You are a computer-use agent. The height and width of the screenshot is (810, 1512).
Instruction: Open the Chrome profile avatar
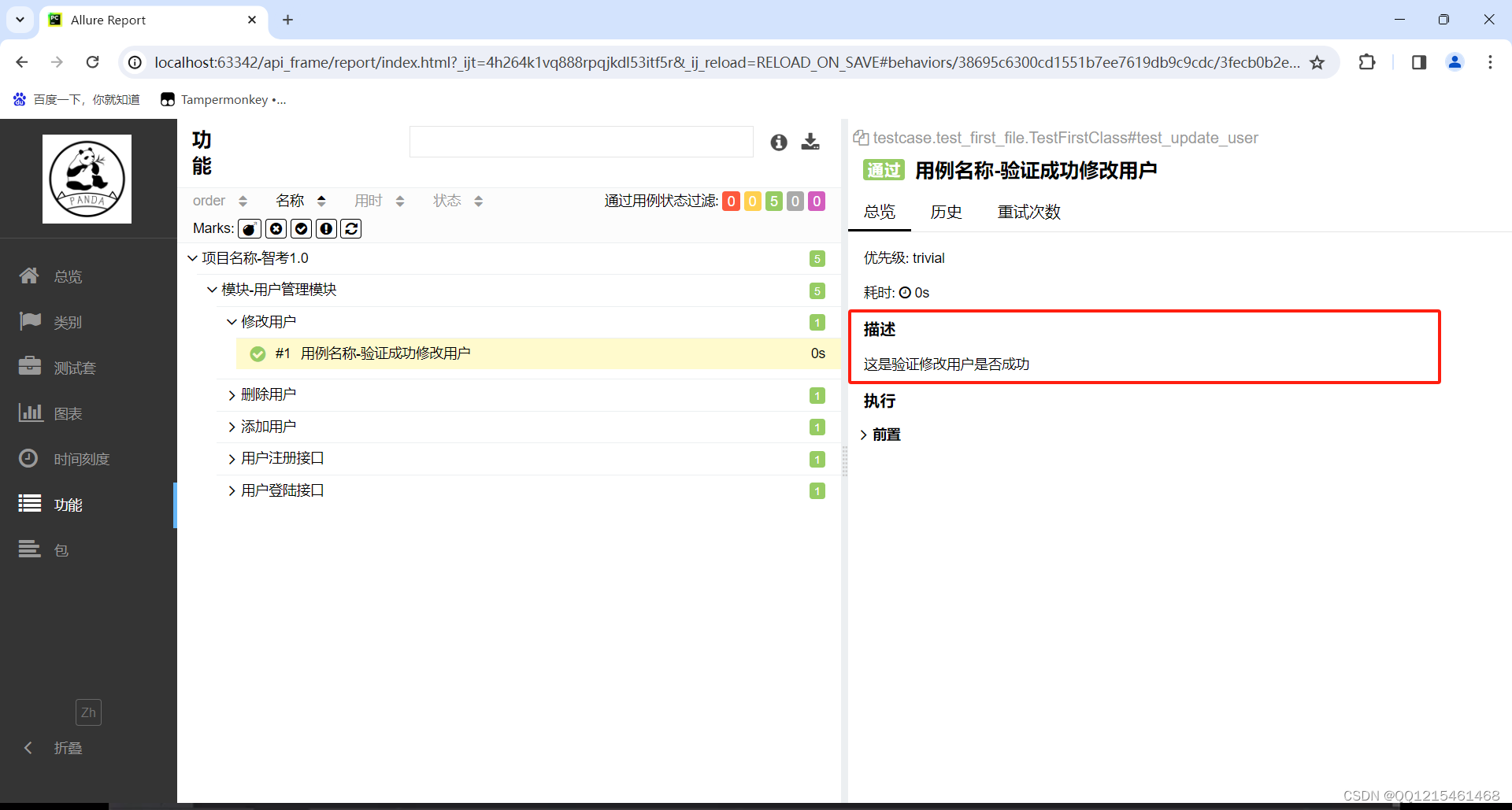(x=1455, y=62)
